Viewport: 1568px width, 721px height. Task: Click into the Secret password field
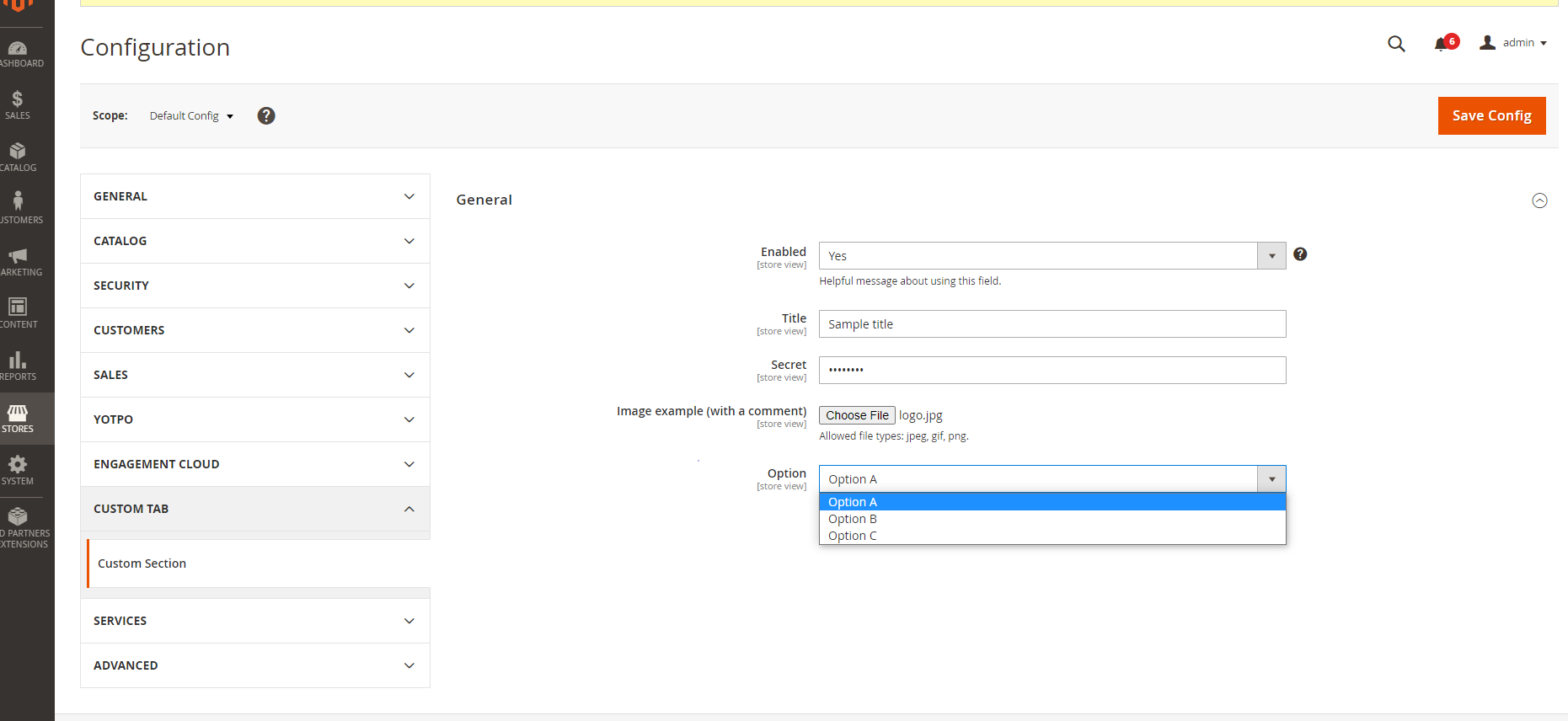1052,371
